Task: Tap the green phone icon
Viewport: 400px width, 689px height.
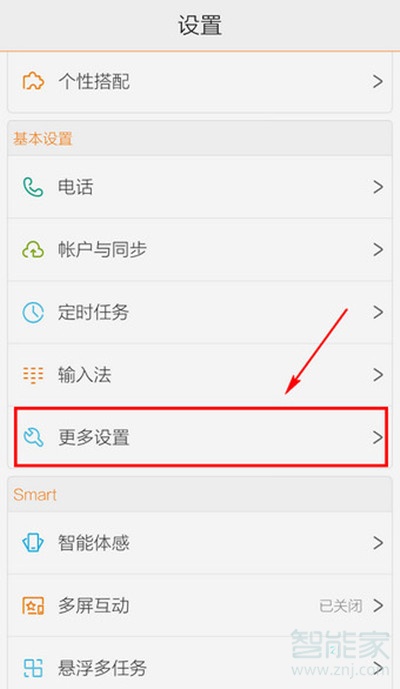Action: (33, 187)
